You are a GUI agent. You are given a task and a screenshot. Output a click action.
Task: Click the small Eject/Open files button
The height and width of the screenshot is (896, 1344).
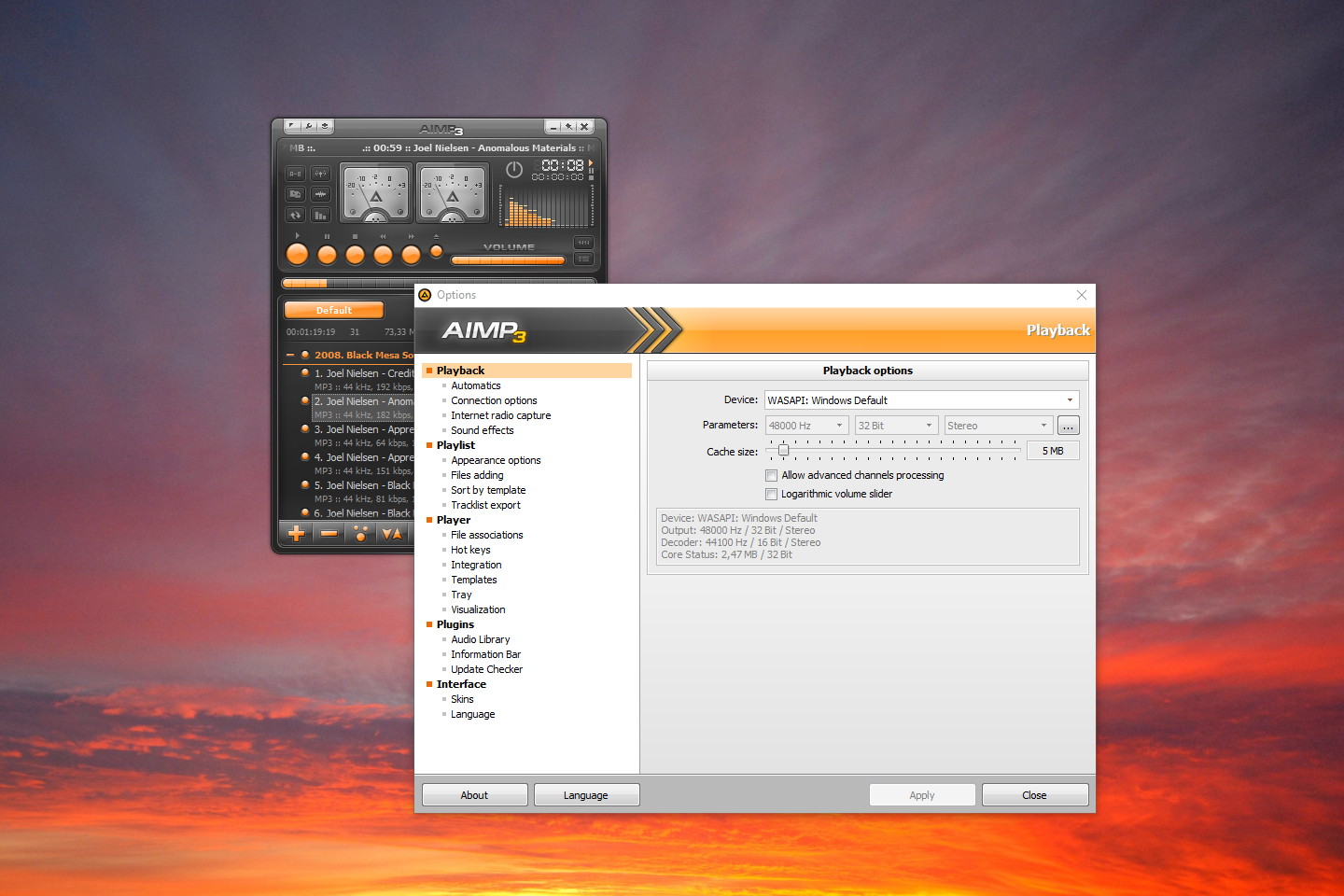pos(436,251)
